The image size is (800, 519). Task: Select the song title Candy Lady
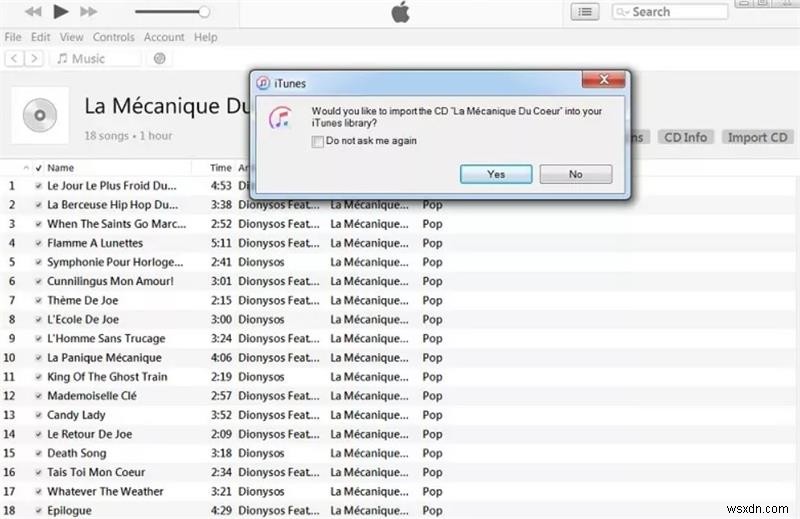[x=76, y=415]
